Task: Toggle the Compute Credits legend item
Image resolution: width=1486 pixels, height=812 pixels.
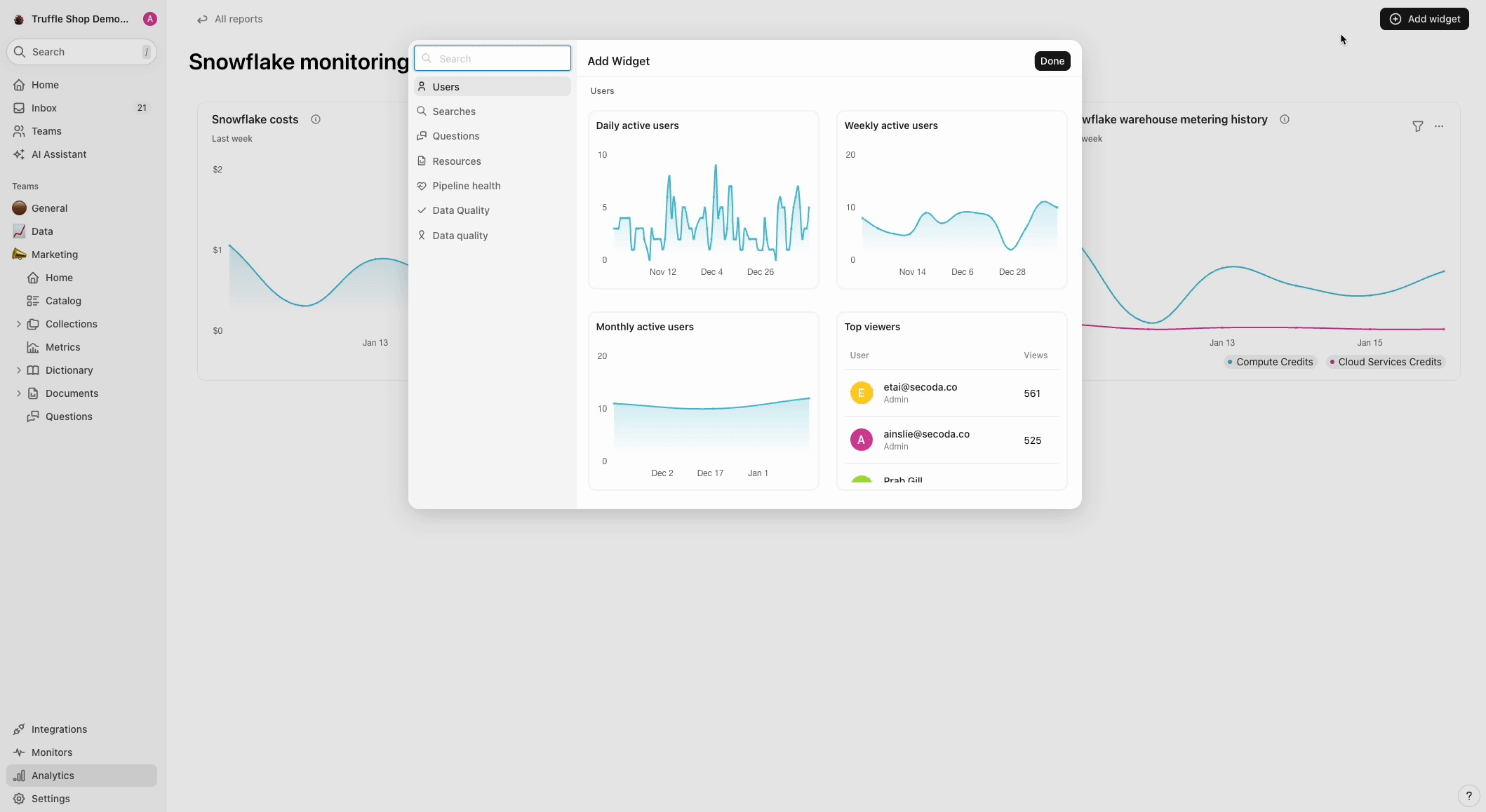Action: click(x=1270, y=362)
